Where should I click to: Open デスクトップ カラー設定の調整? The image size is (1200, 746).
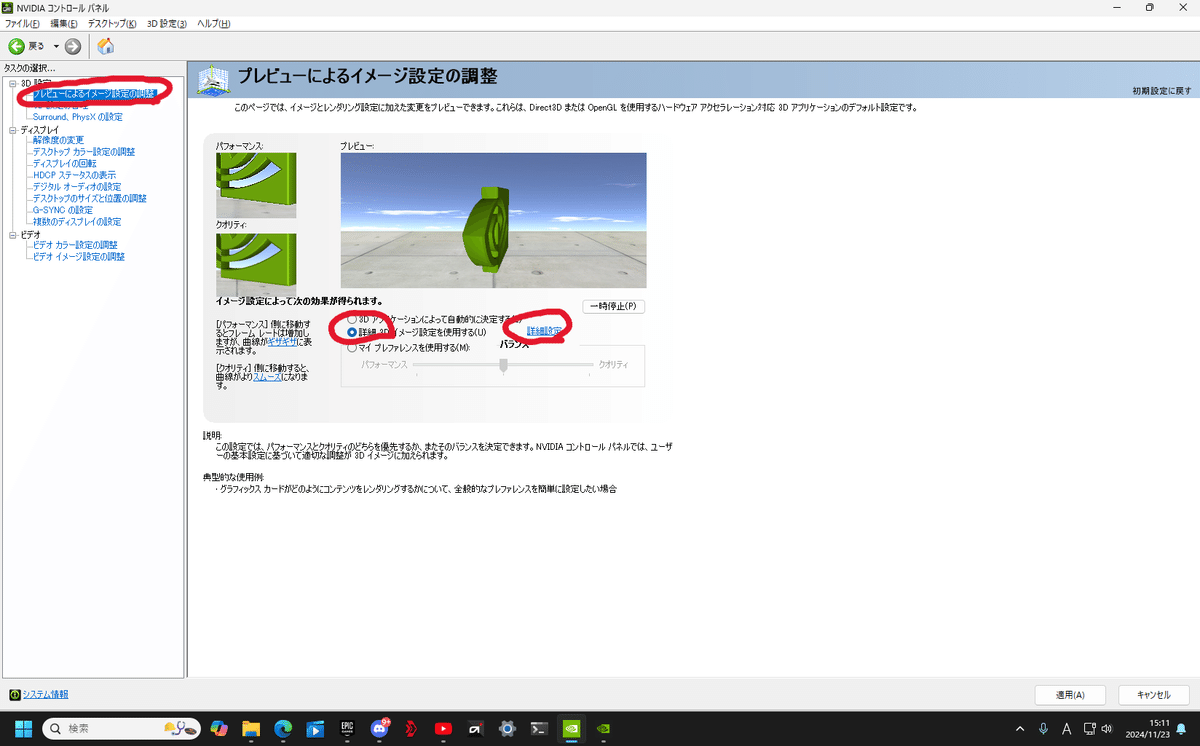pos(83,152)
